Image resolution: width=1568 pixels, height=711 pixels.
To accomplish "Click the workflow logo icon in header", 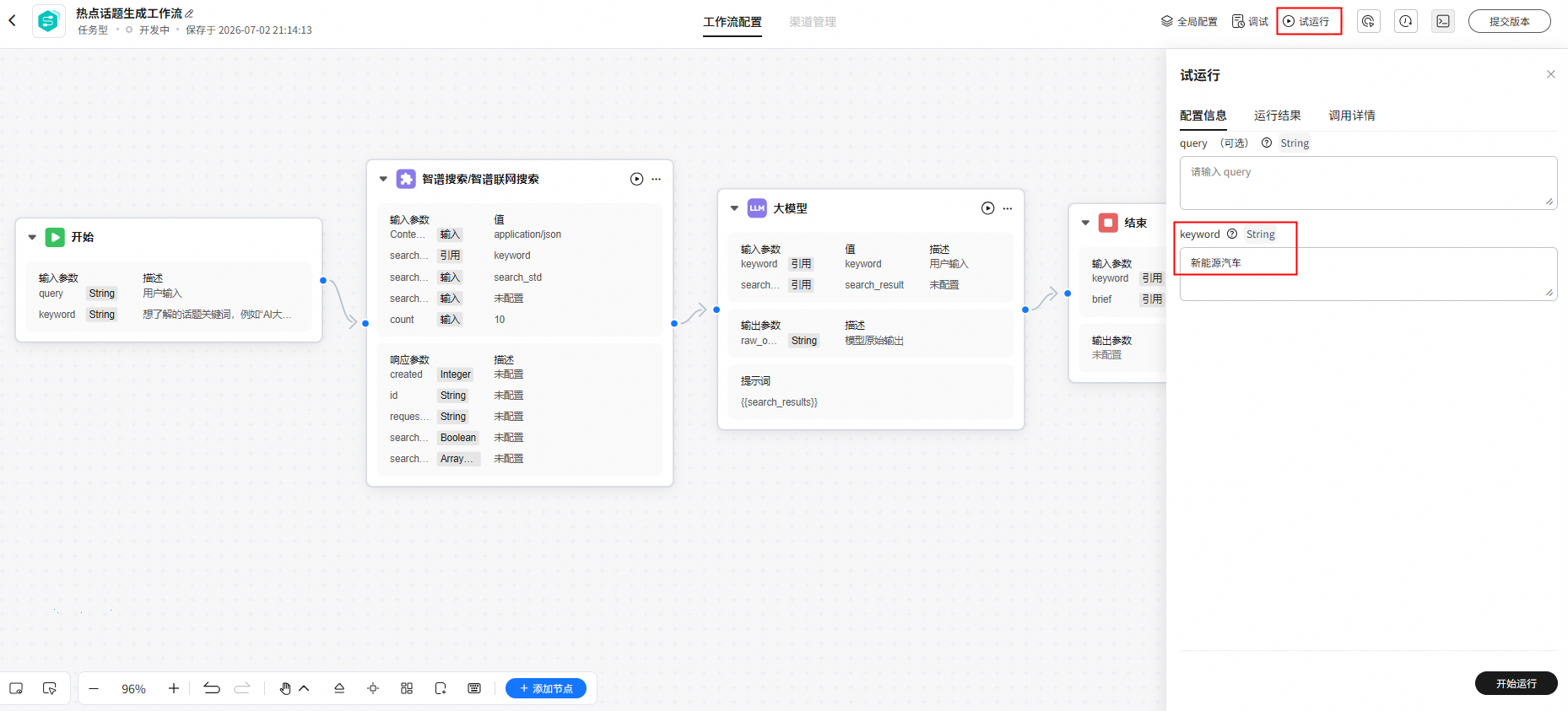I will [49, 21].
